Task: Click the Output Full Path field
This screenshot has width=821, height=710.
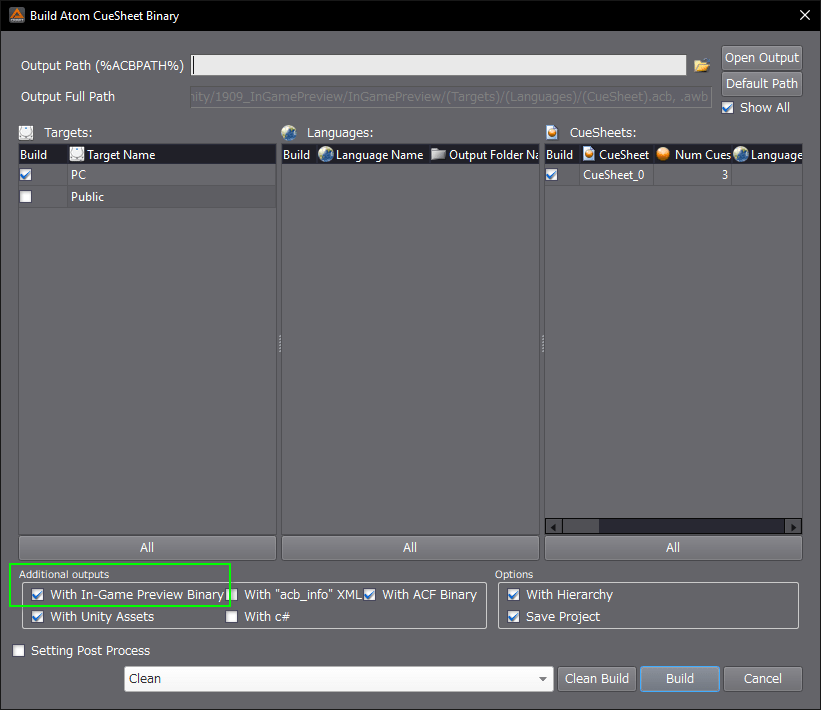Action: click(x=451, y=97)
